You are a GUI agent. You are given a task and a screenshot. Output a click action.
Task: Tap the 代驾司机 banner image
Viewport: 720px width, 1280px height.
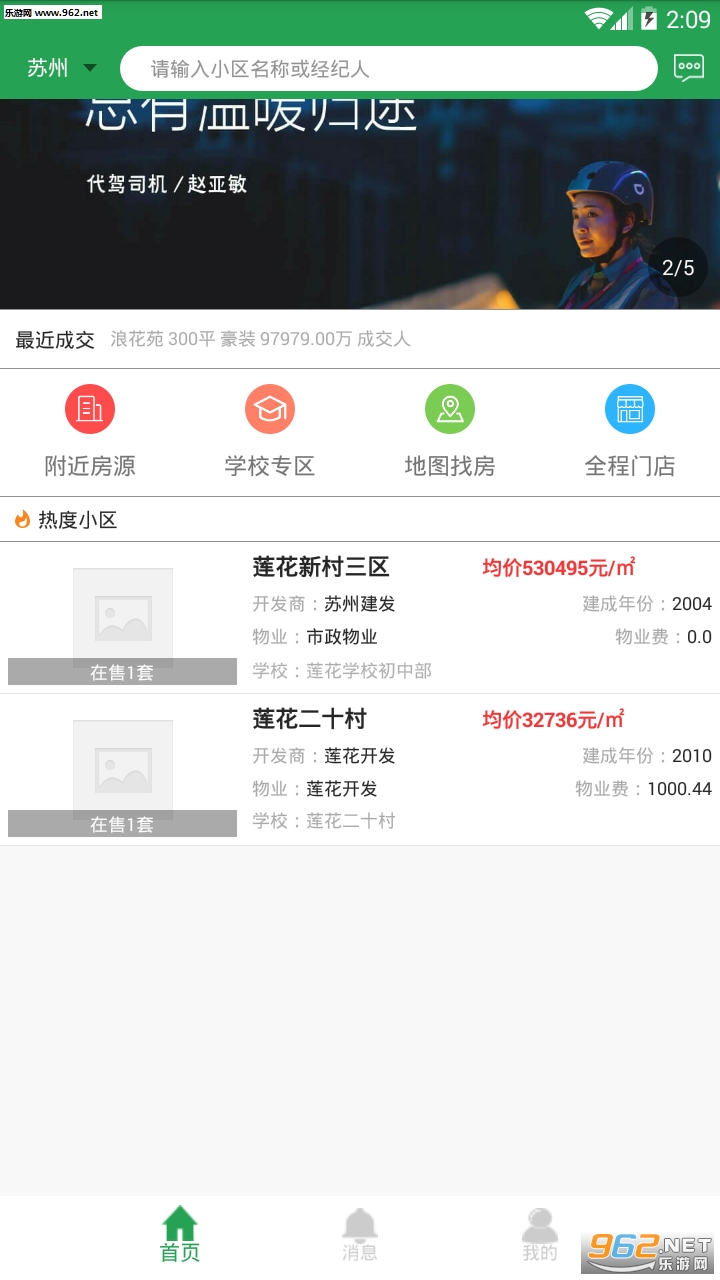360,204
